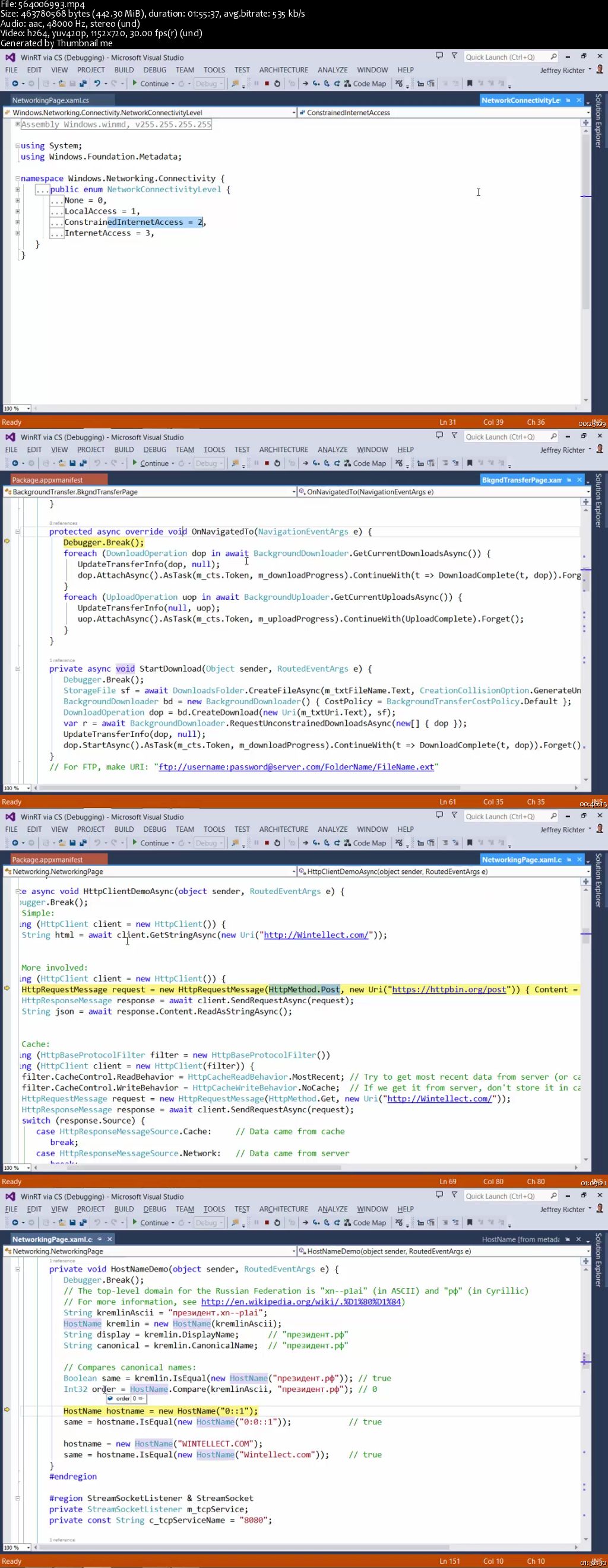Open the HostNameDemo(object sender) member dropdown
This screenshot has height=1568, width=608.
[x=444, y=1251]
